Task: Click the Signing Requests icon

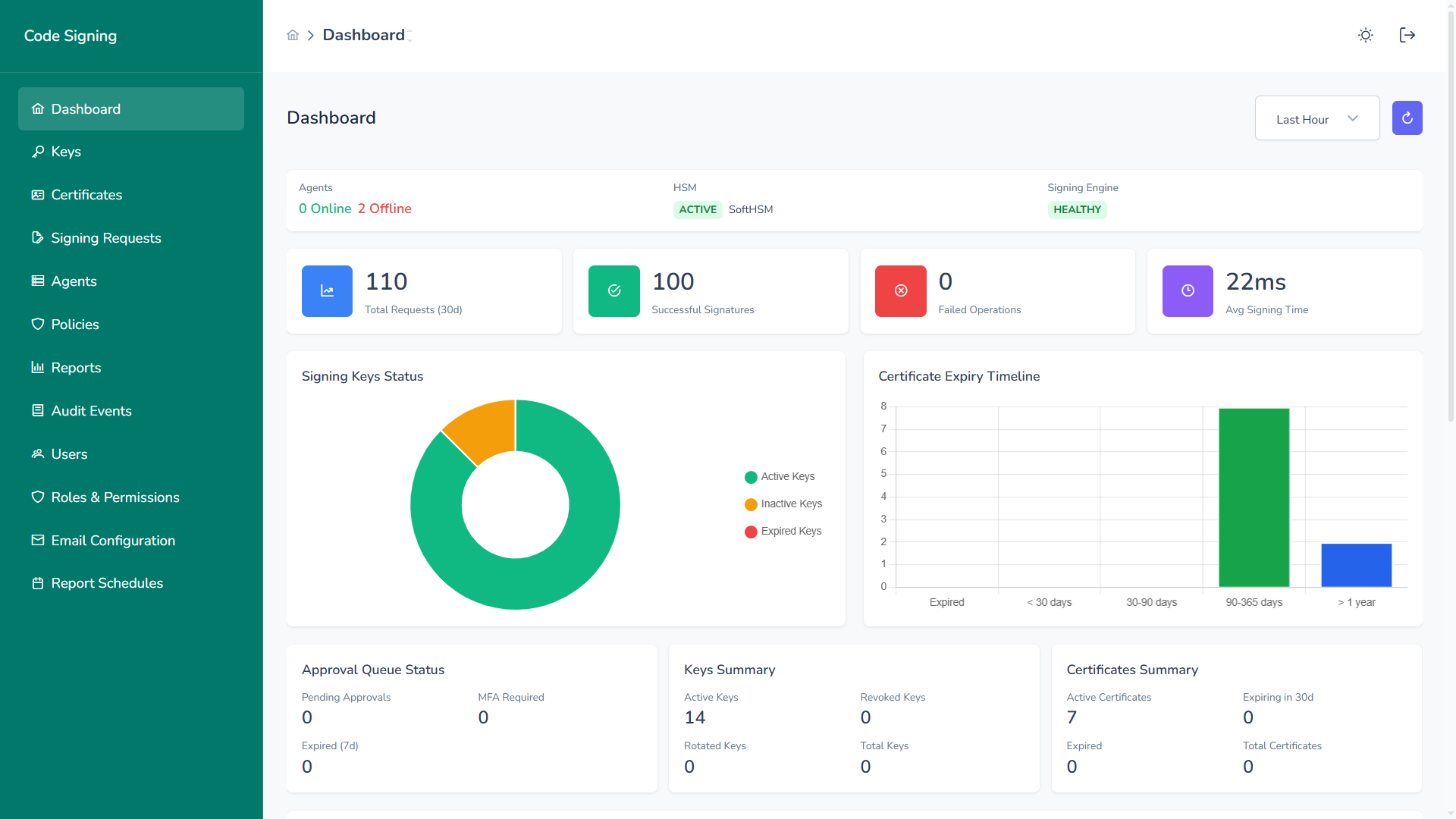Action: pos(37,238)
